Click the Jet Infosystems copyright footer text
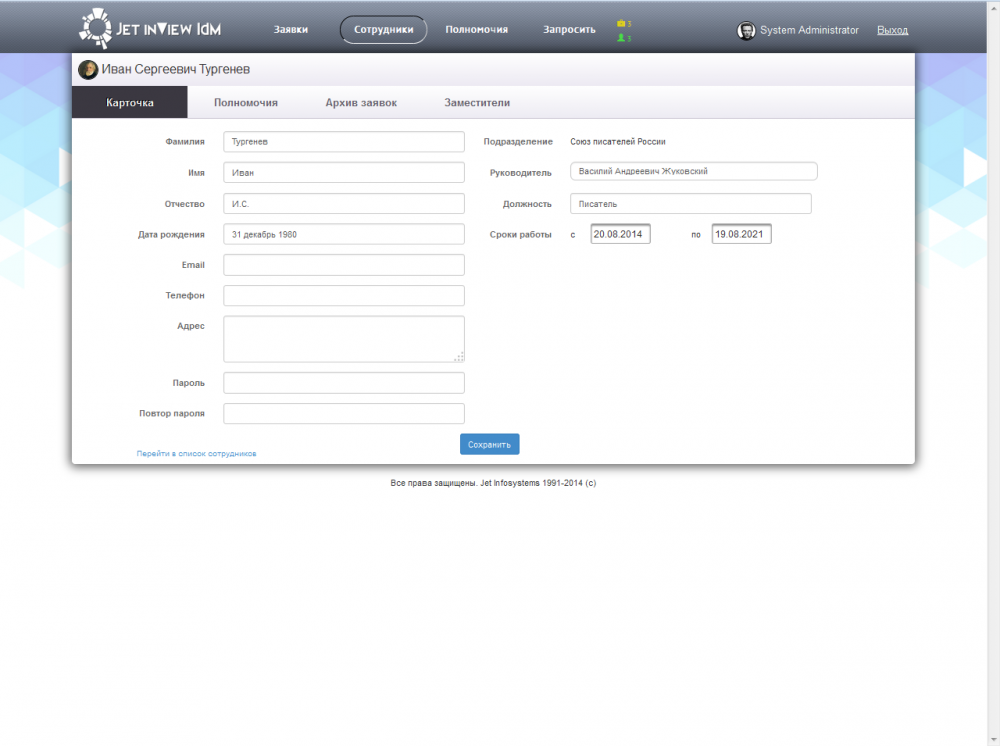 coord(493,483)
